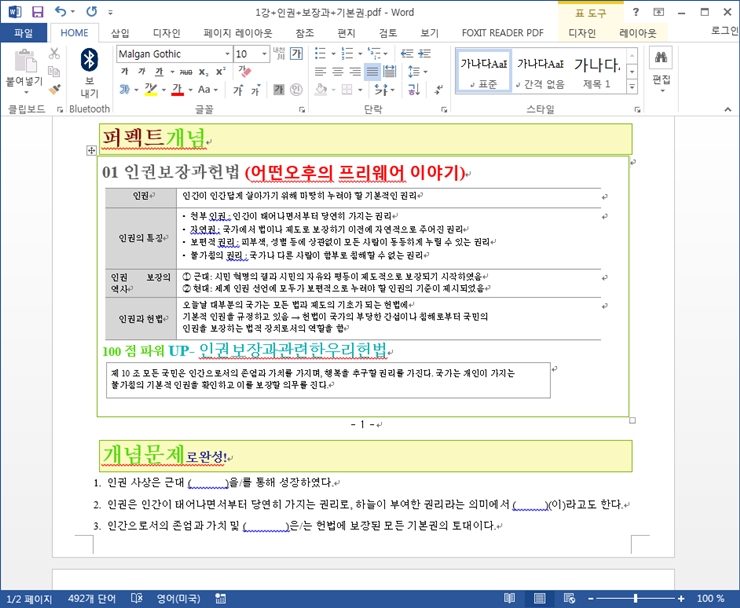
Task: Click the Increase Indent icon
Action: [x=424, y=54]
